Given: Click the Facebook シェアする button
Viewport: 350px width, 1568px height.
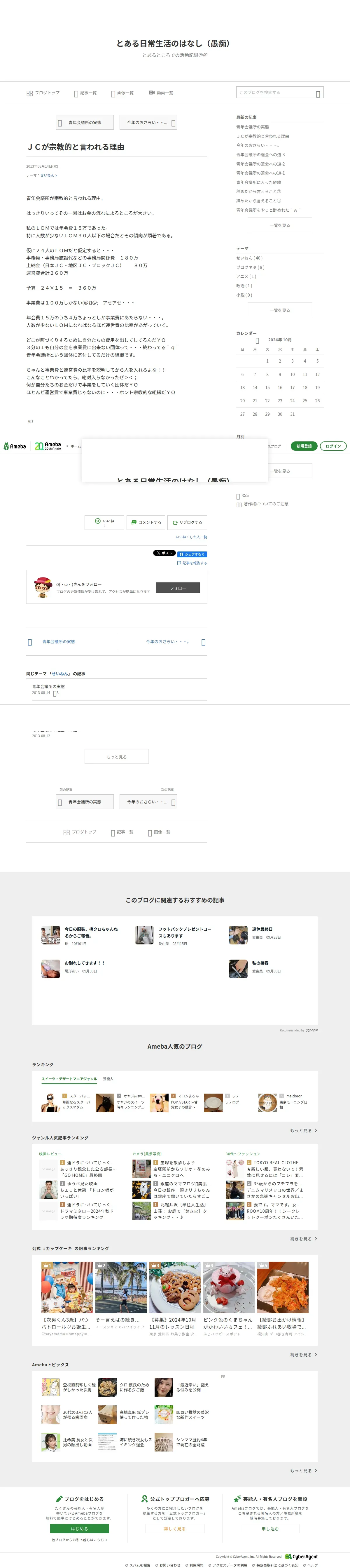Looking at the screenshot, I should (x=192, y=554).
